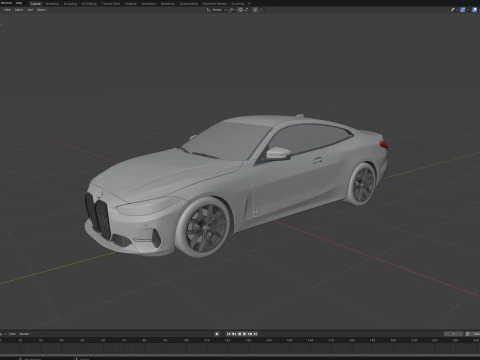
Task: Open the Help menu
Action: click(x=19, y=3)
